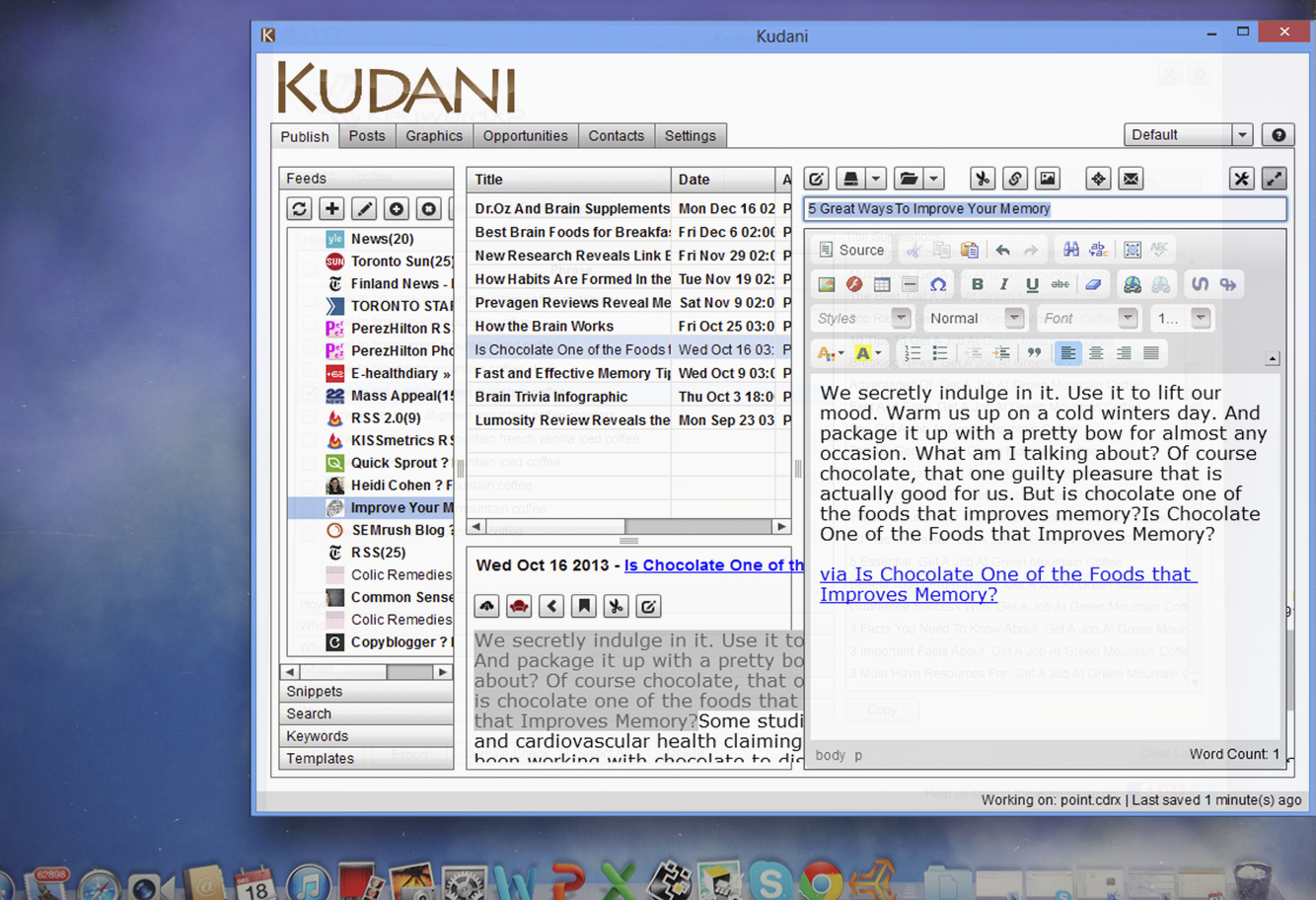Switch to the Graphics tab
1316x900 pixels.
pyautogui.click(x=434, y=135)
